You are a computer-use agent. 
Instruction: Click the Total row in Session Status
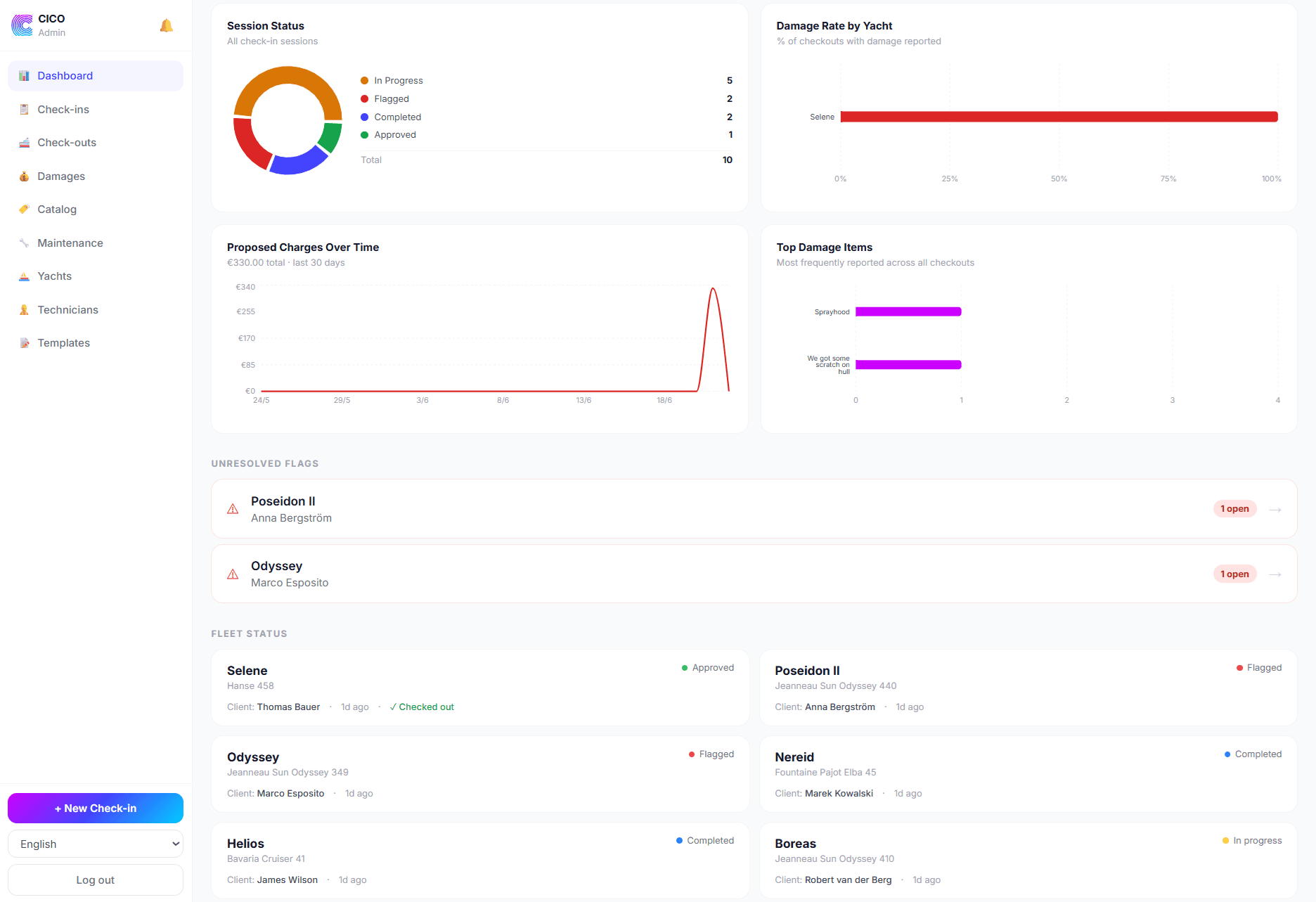point(546,160)
